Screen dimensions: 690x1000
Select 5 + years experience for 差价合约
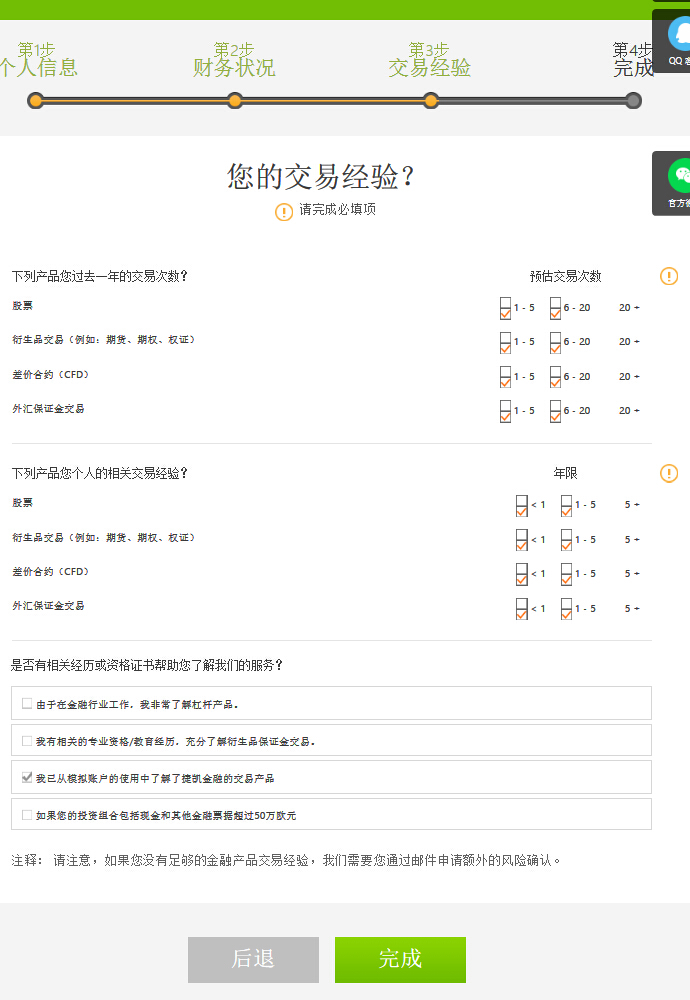[632, 574]
